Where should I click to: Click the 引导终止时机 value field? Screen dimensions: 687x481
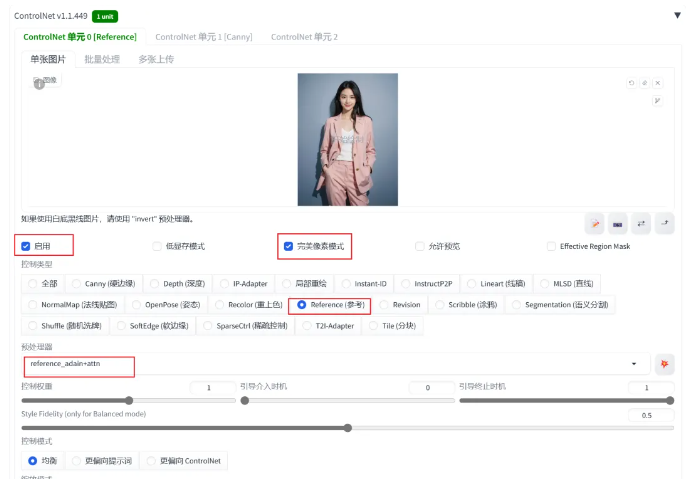(651, 388)
